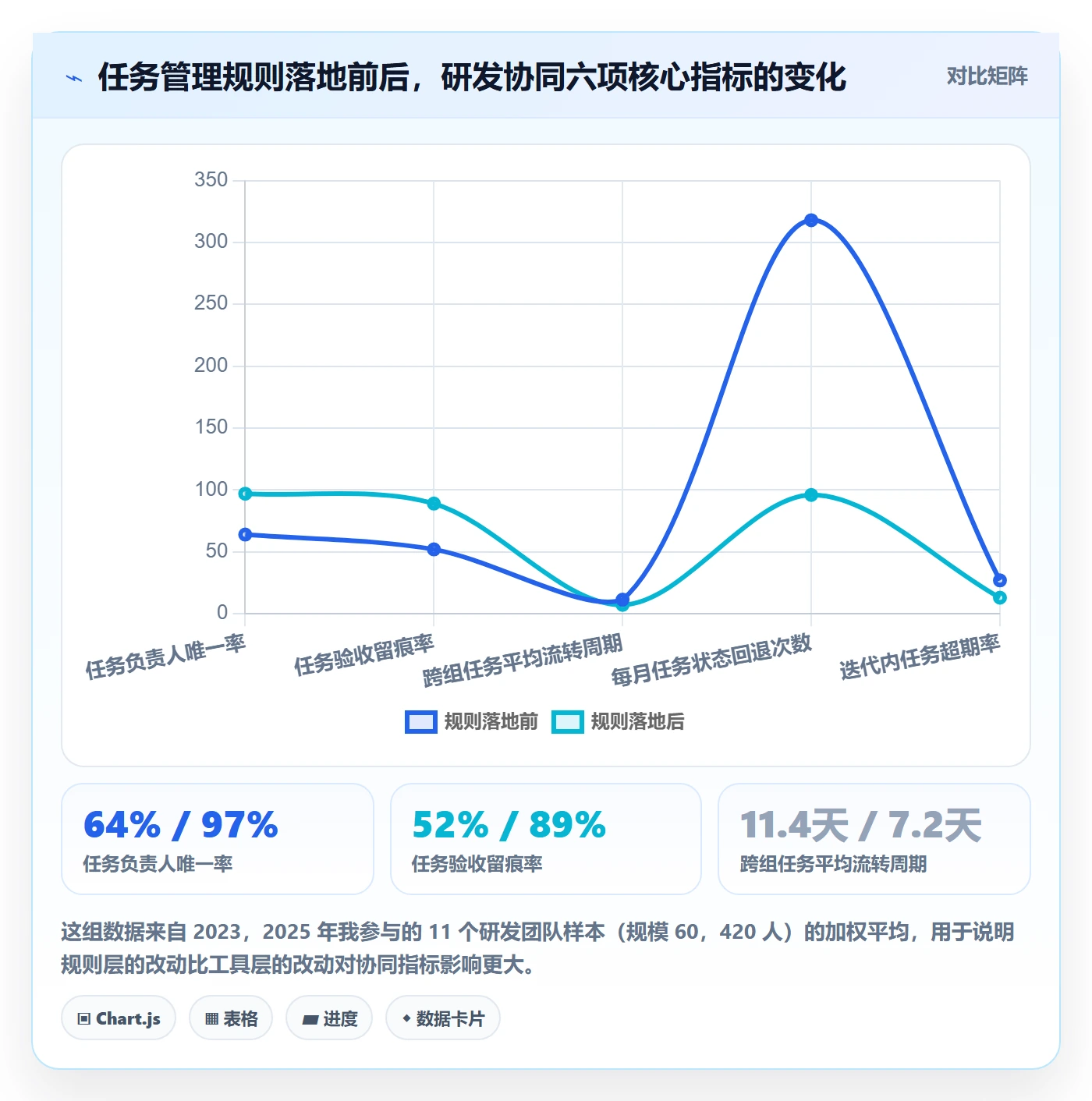This screenshot has height=1101, width=1092.
Task: Click the cyan point at 任务负责人唯一率
Action: pyautogui.click(x=245, y=494)
